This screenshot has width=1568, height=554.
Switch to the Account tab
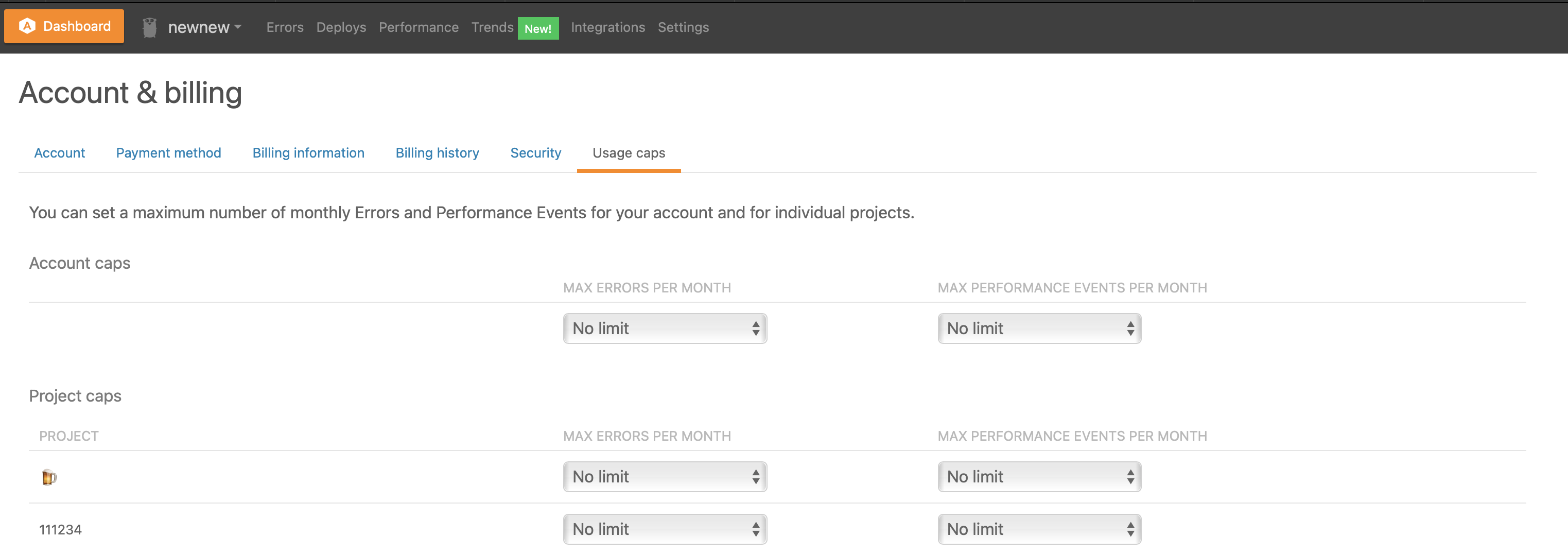(60, 153)
